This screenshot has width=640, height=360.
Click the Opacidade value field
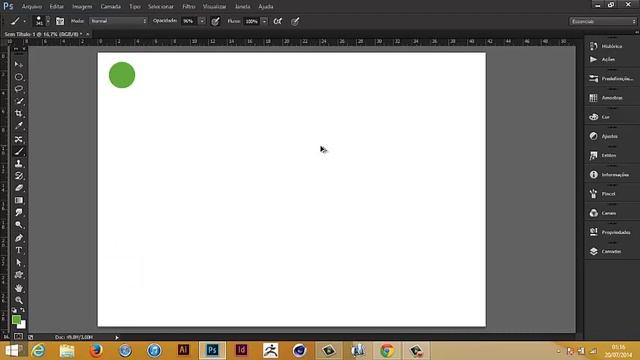click(x=189, y=21)
